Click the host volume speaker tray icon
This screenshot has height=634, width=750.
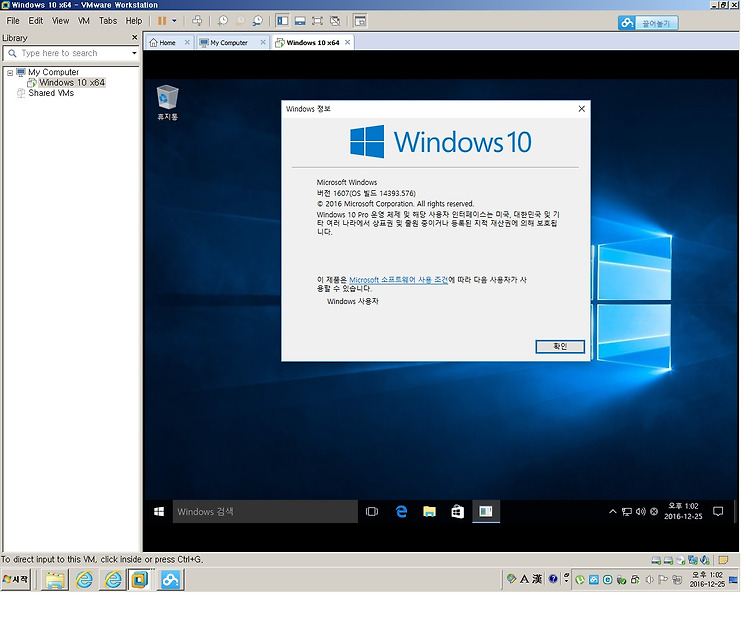649,580
